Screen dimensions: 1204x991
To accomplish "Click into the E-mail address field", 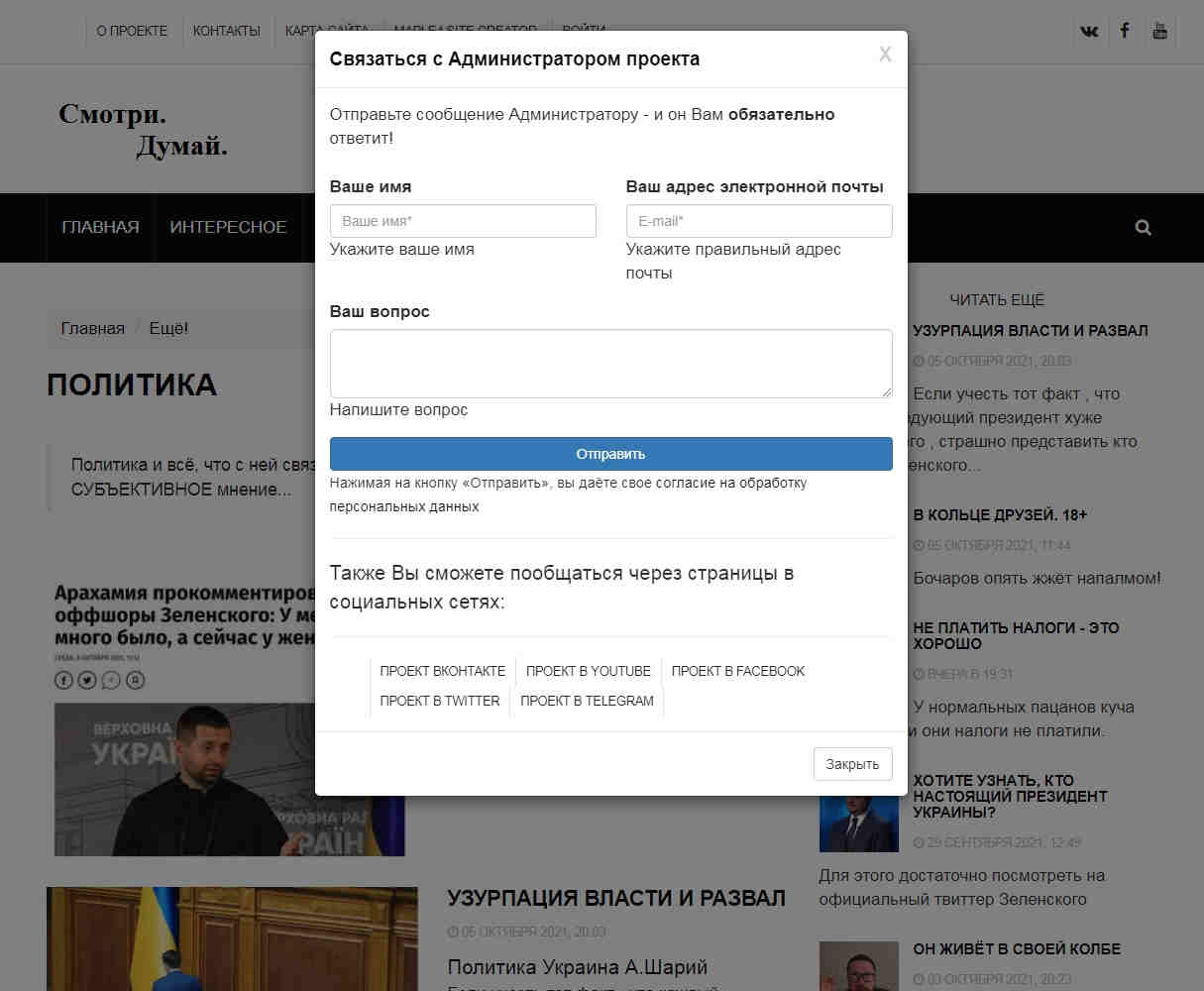I will (758, 221).
